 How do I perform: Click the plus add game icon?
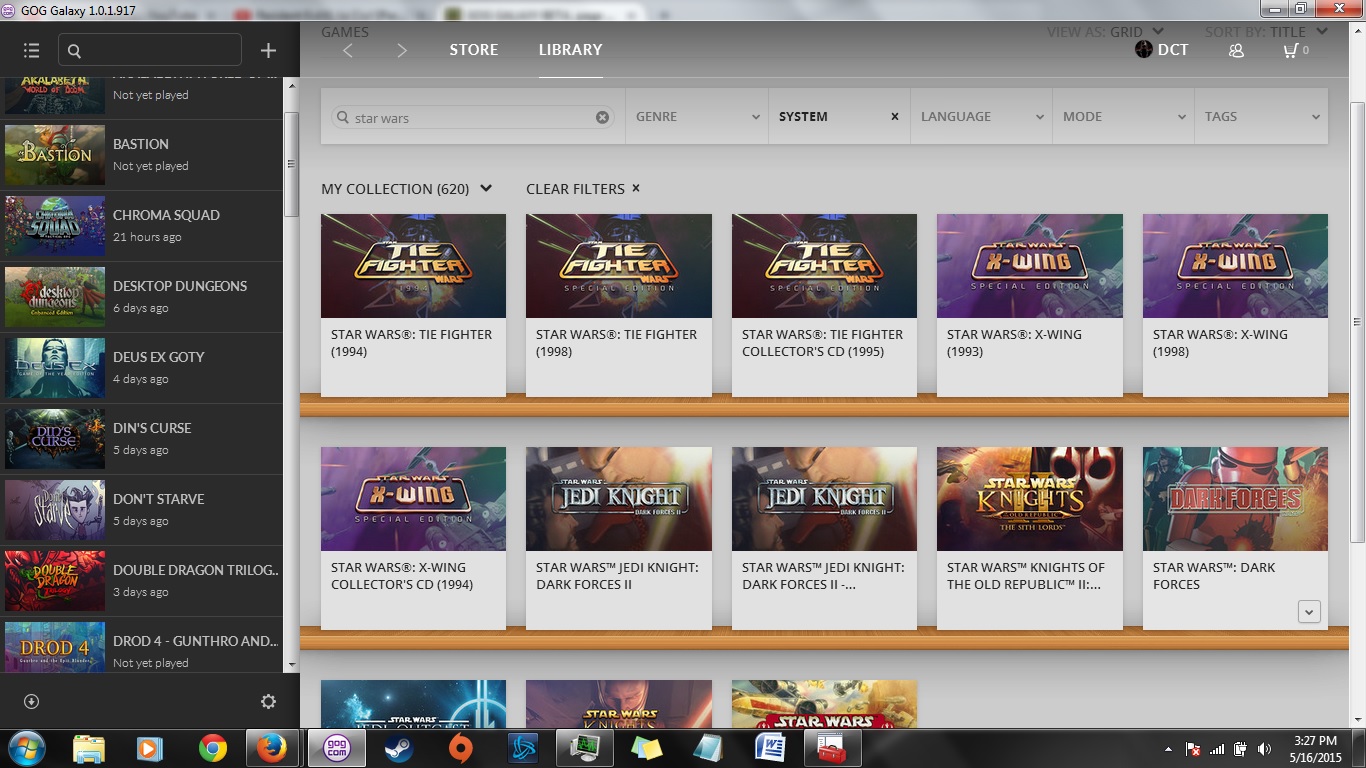click(268, 50)
